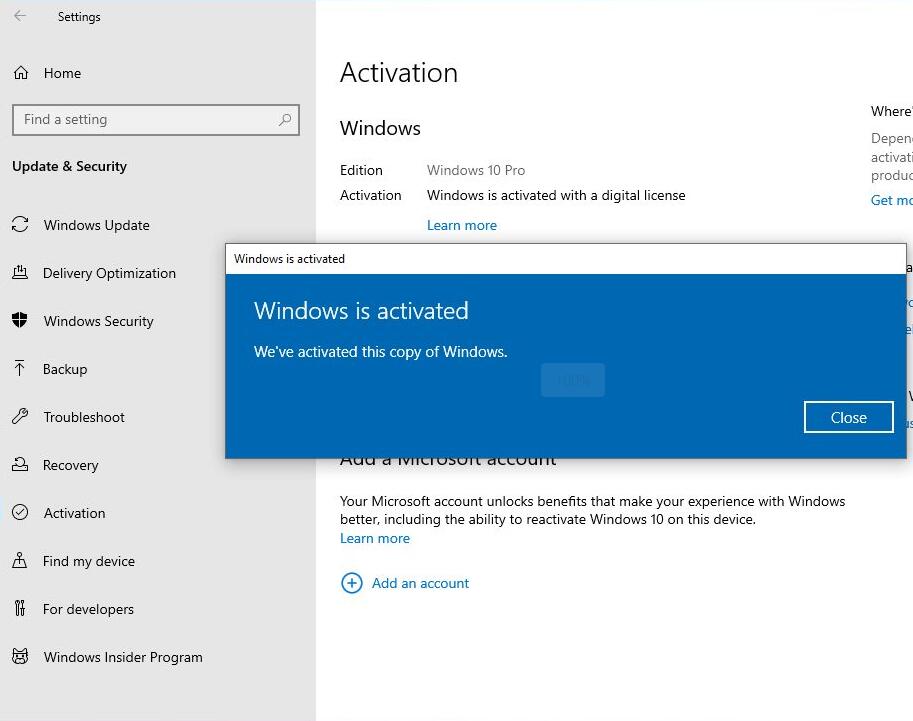Click the Edition label
The width and height of the screenshot is (913, 721).
[x=361, y=170]
